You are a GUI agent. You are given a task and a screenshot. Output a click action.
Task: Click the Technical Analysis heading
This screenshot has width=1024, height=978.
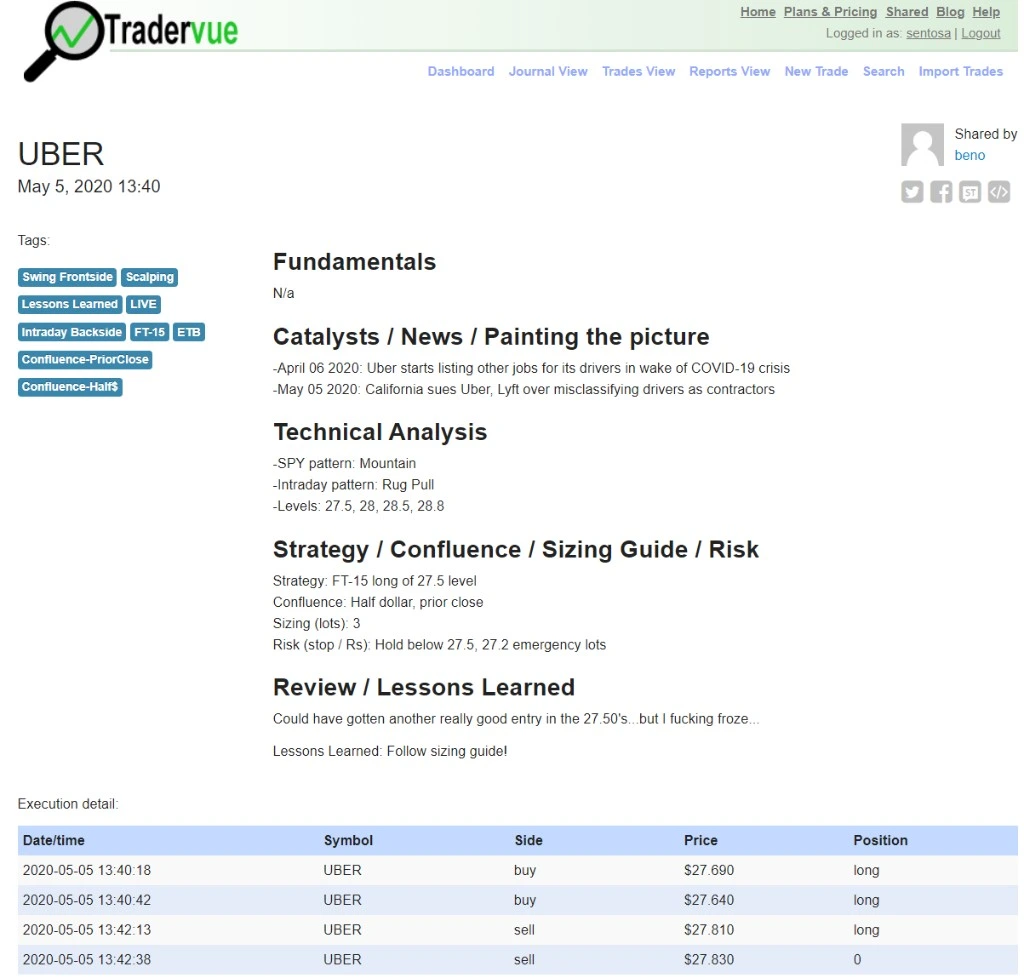(x=380, y=432)
